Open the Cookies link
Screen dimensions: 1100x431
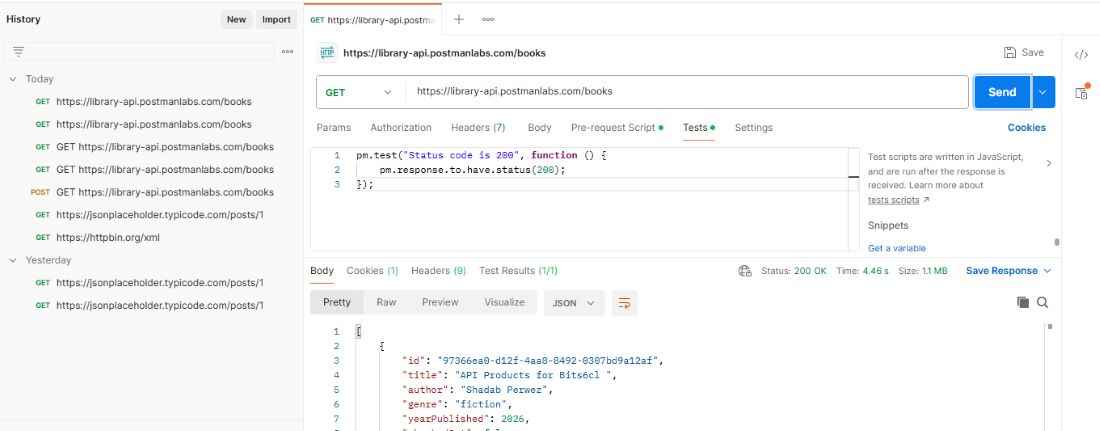pos(1026,128)
